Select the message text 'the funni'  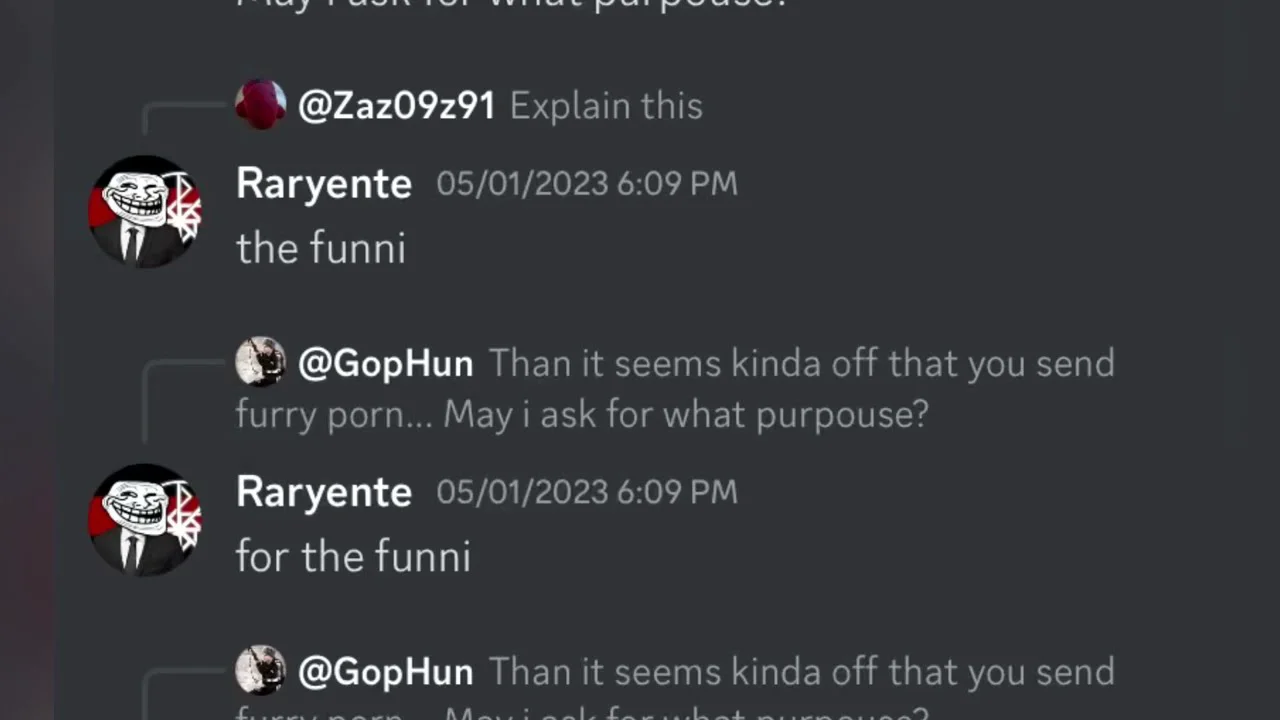[320, 248]
